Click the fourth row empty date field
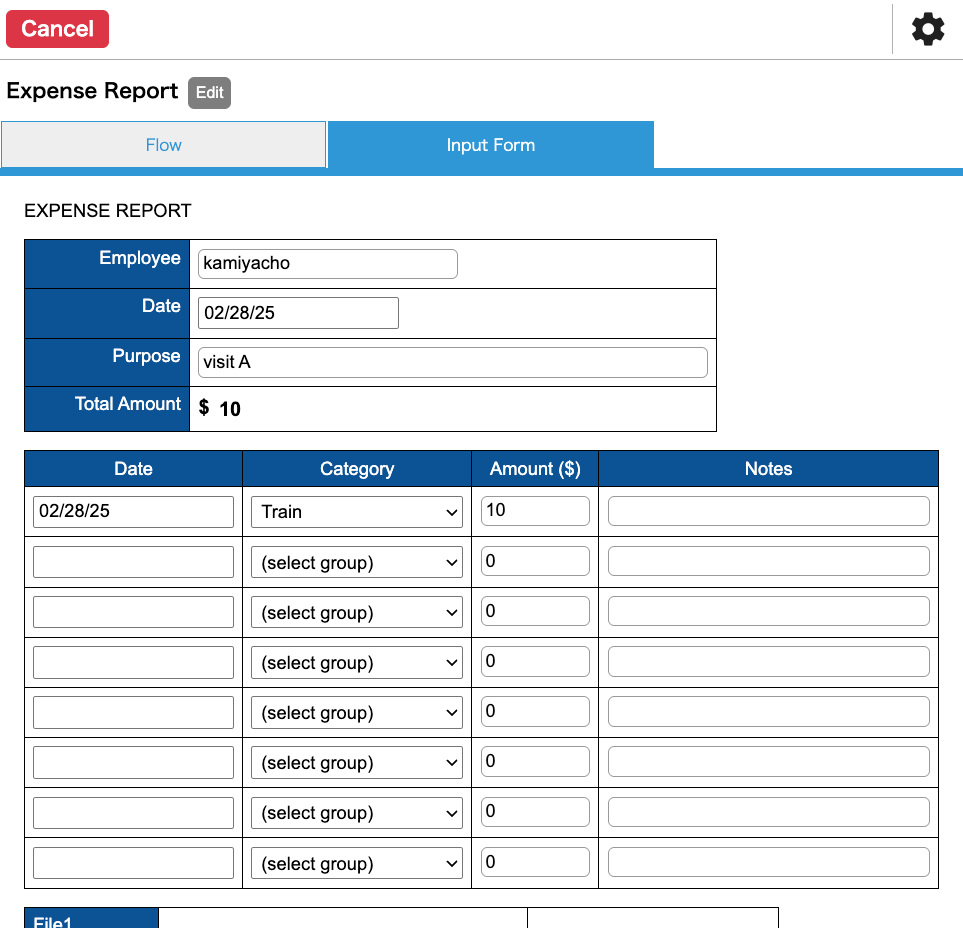This screenshot has width=963, height=928. [x=133, y=662]
